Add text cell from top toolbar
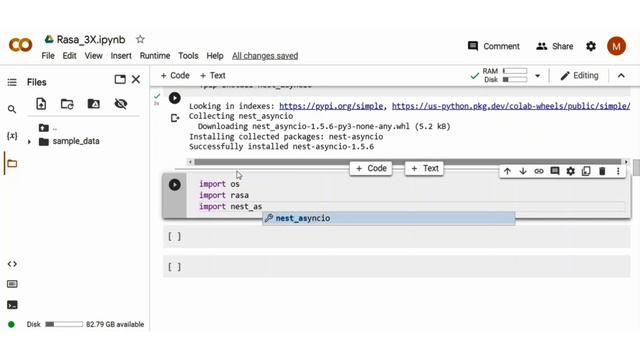This screenshot has width=640, height=360. (212, 76)
